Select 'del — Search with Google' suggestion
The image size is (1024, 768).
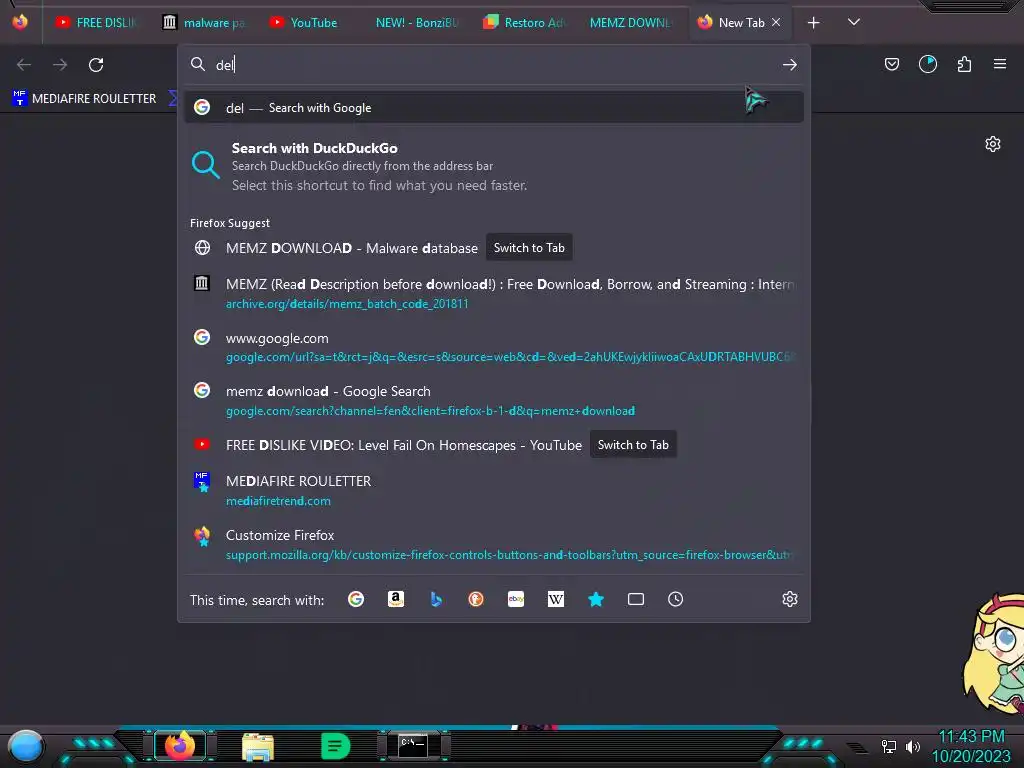tap(494, 108)
